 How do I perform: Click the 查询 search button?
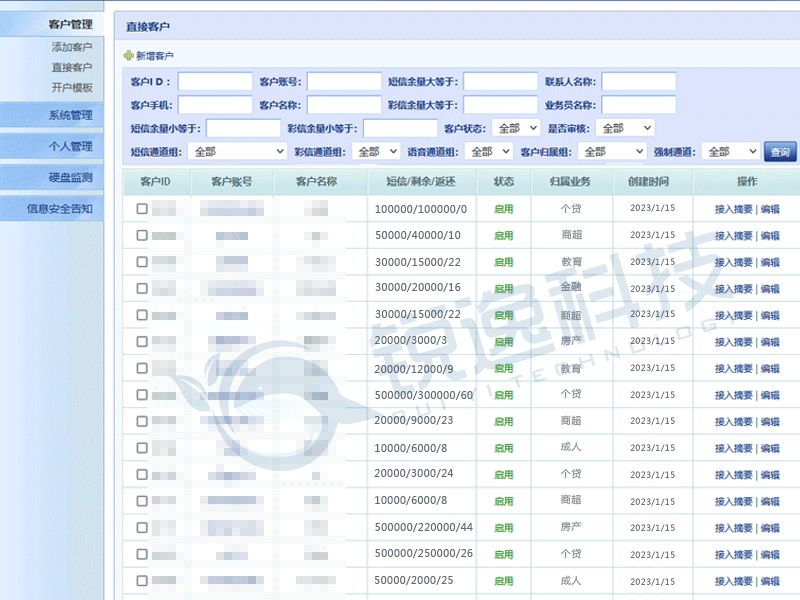780,152
